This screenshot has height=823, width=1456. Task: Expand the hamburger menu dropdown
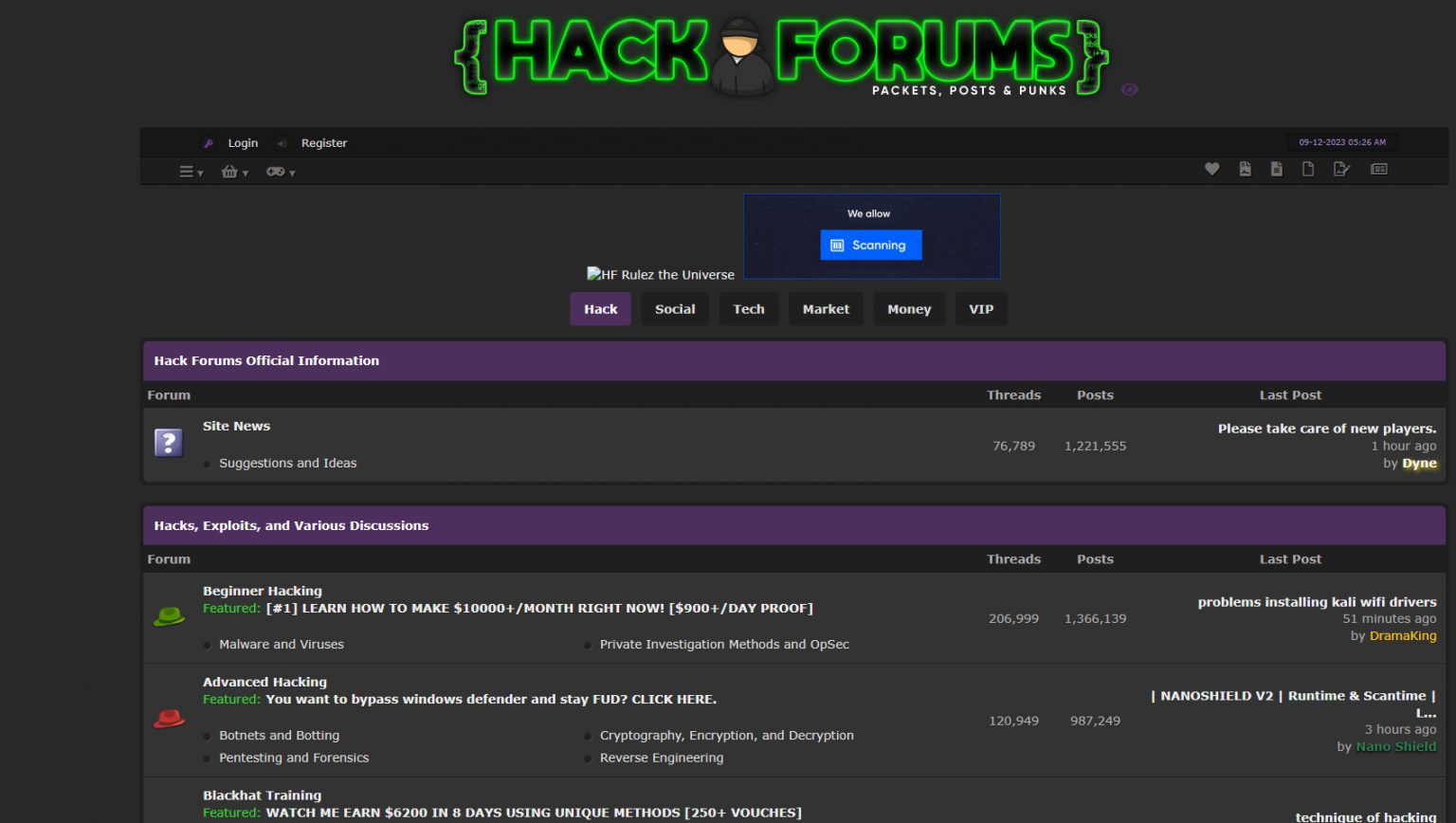click(x=191, y=172)
